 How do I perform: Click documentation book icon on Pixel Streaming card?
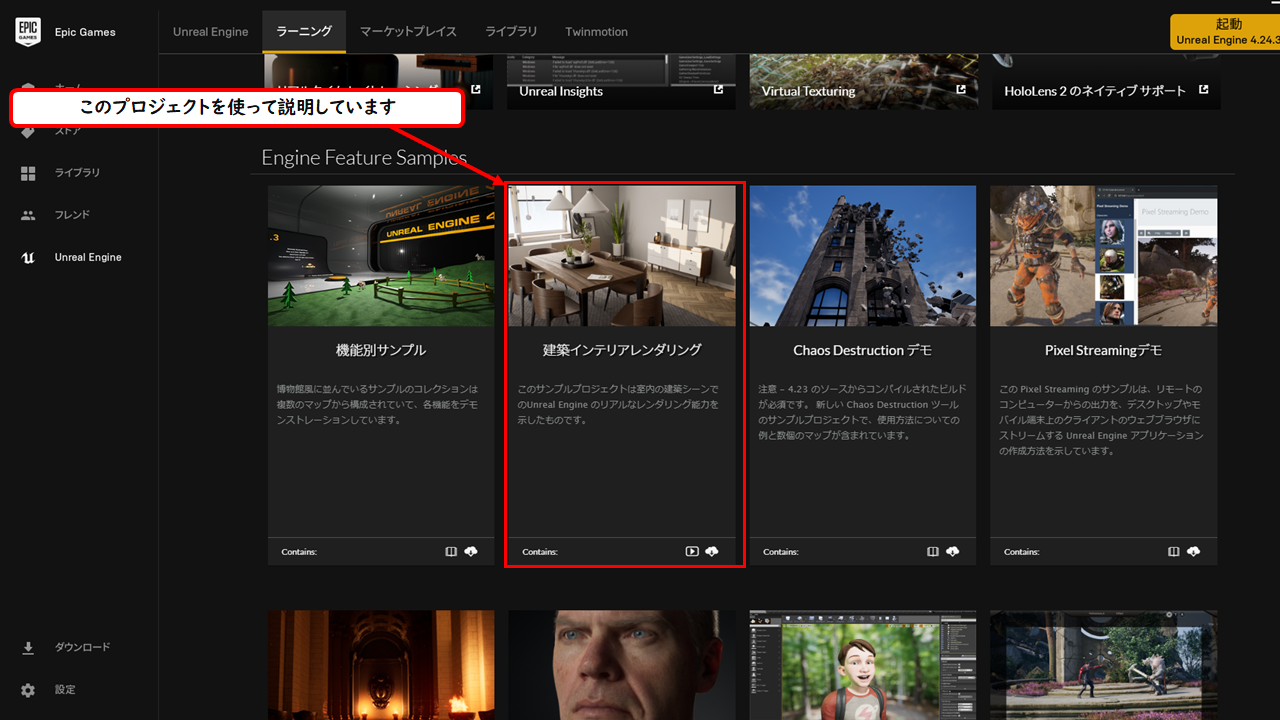(1174, 551)
